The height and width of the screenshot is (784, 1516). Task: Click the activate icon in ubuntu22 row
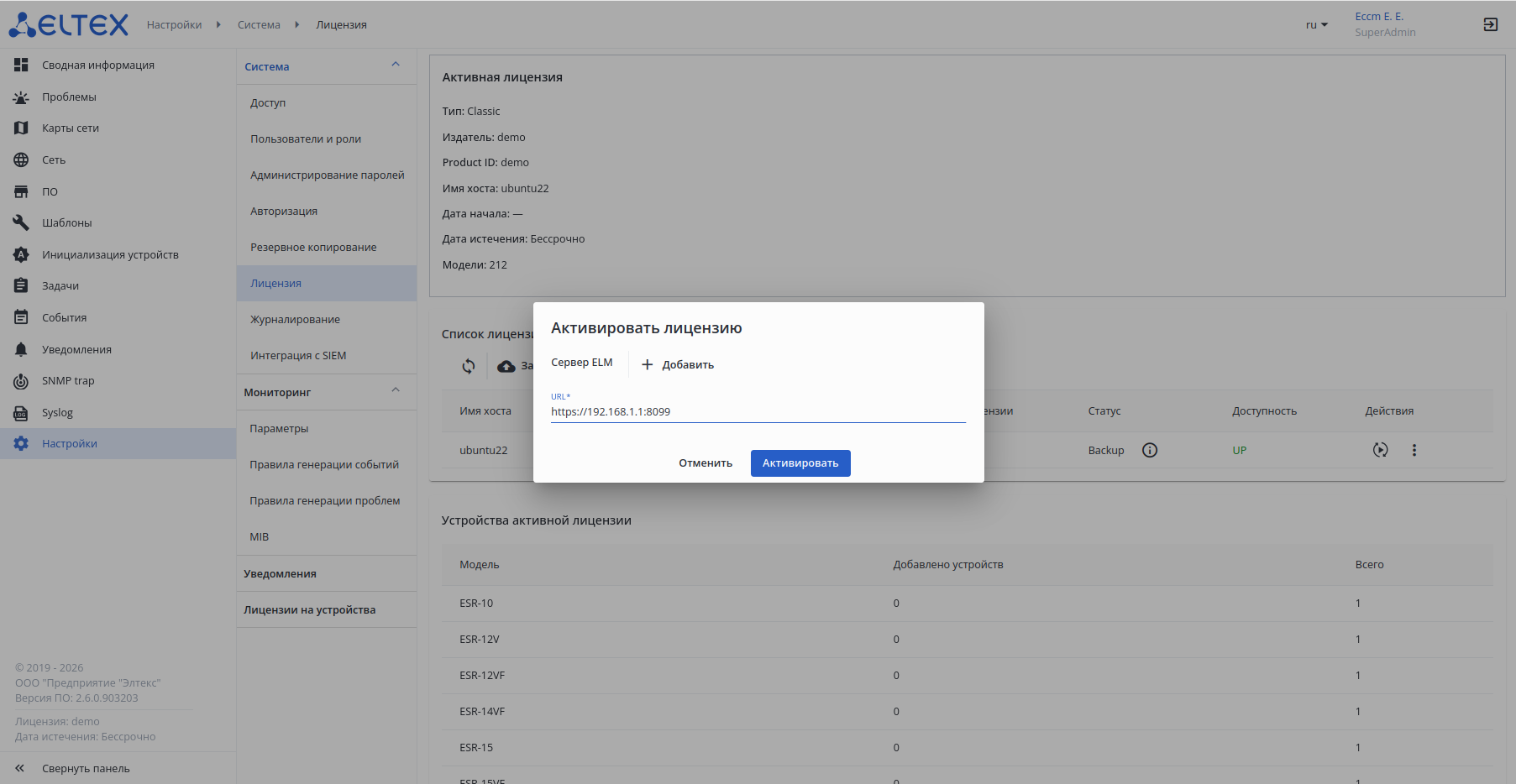coord(1380,451)
